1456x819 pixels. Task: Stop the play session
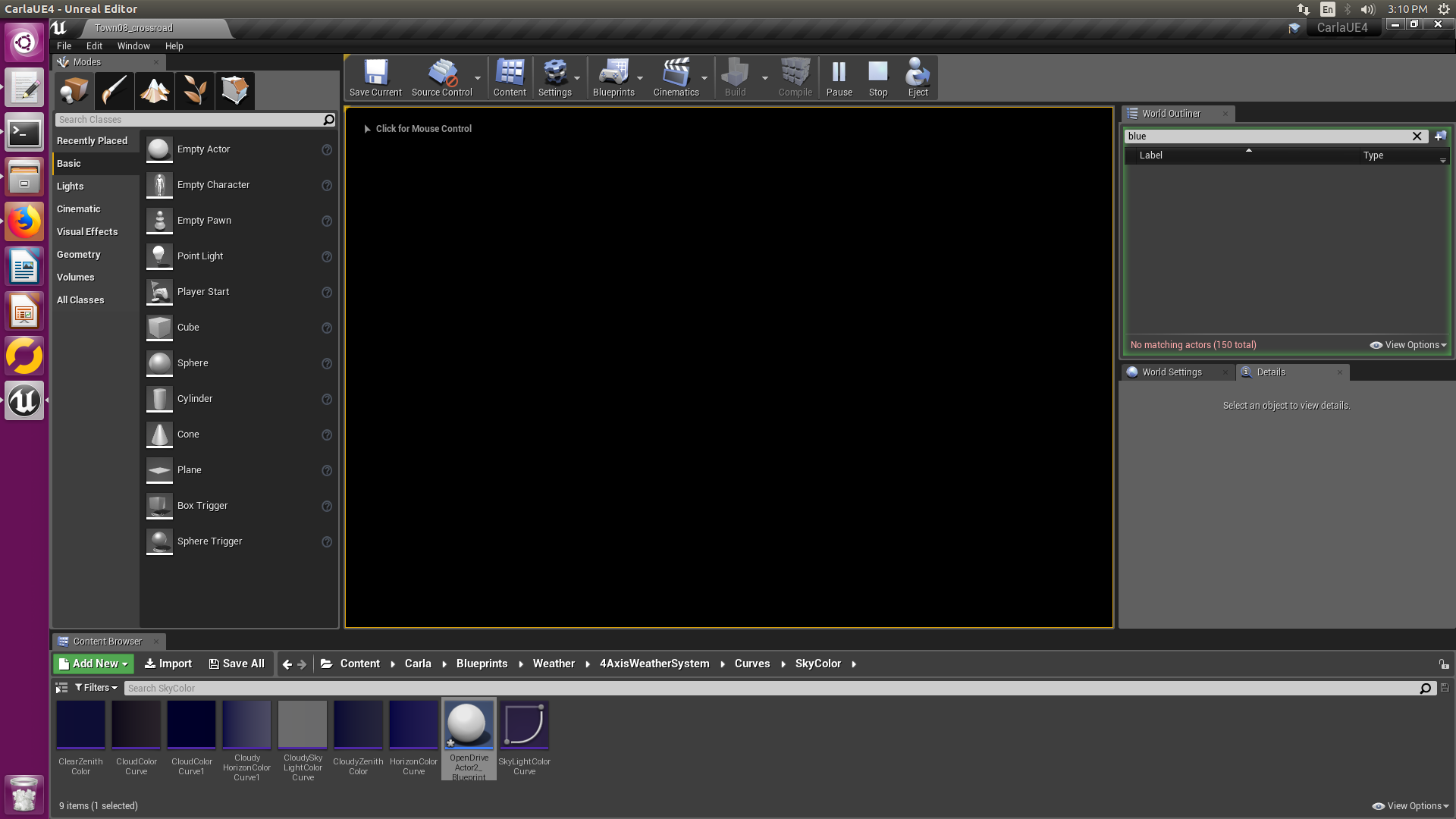pos(878,77)
